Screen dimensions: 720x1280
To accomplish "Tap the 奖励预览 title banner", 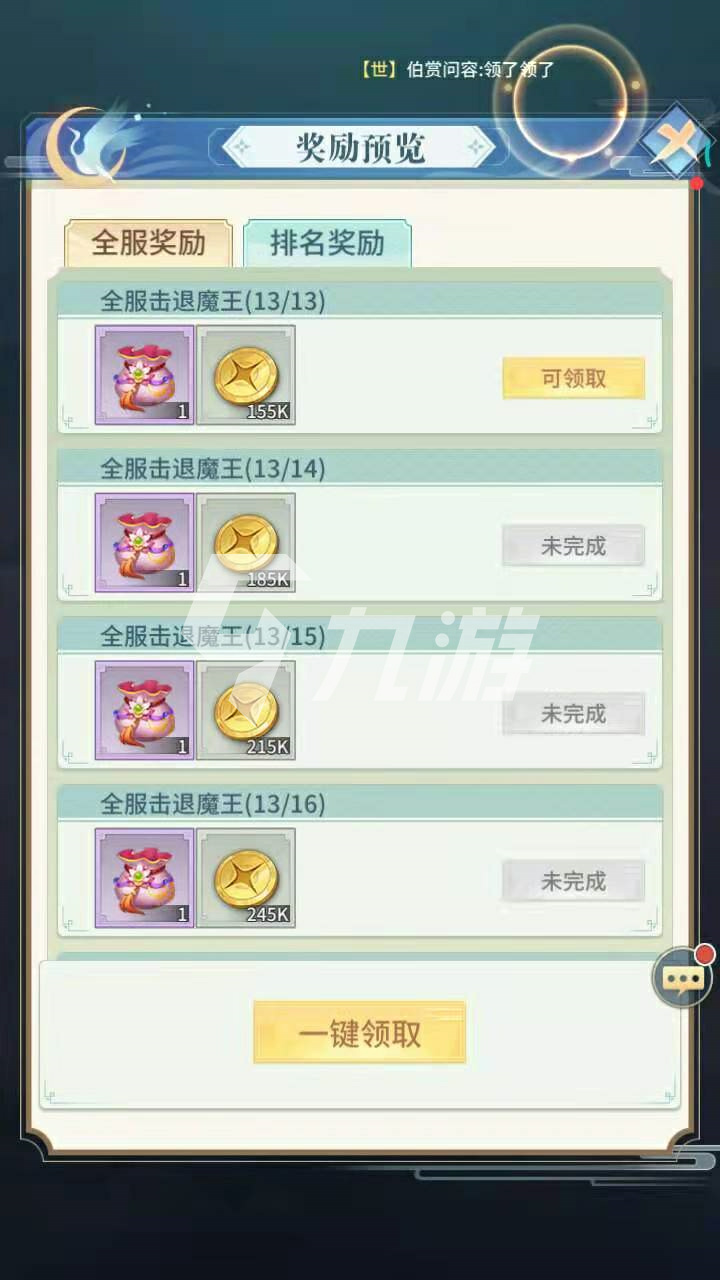I will (359, 147).
